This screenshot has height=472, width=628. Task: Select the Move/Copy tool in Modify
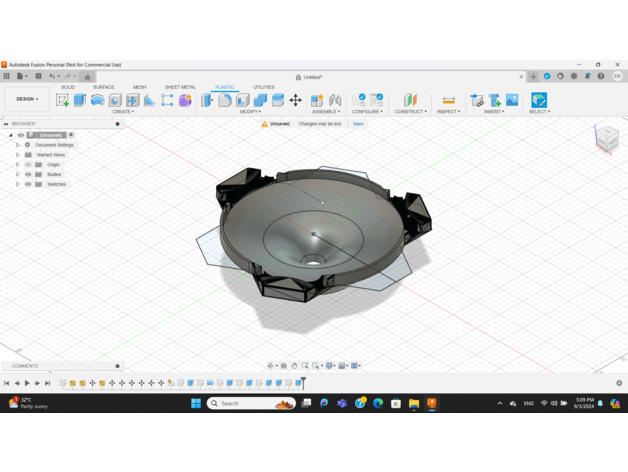point(296,100)
